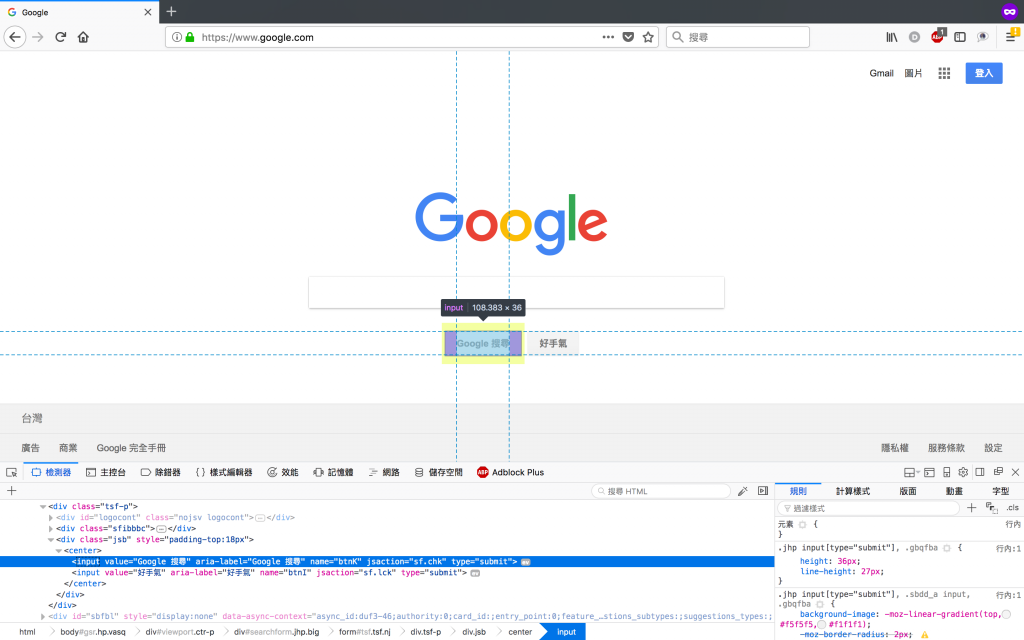
Task: Focus the 過濾樣式 filter styles field
Action: tap(869, 508)
